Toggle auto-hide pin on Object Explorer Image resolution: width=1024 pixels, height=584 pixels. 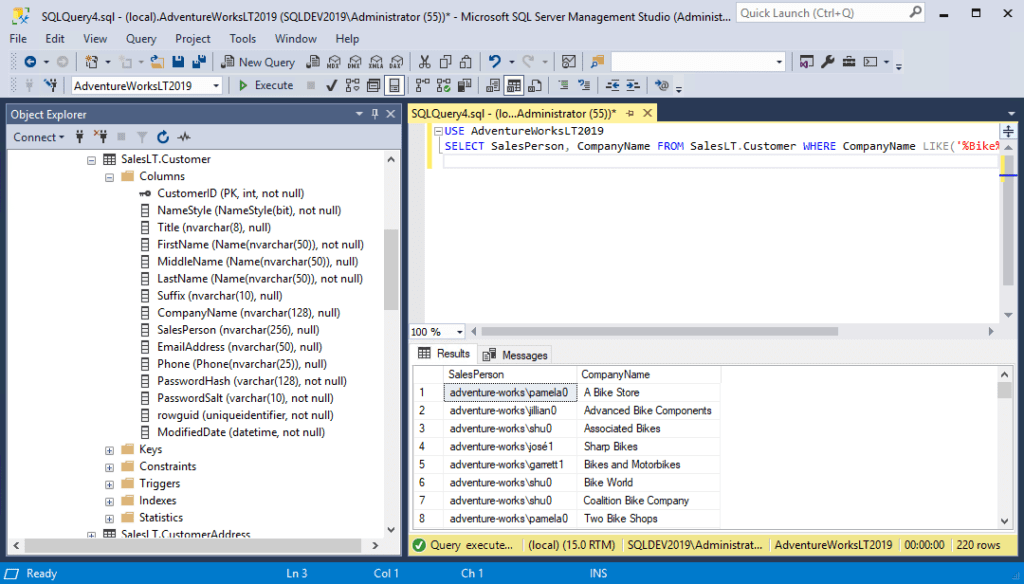(x=375, y=114)
